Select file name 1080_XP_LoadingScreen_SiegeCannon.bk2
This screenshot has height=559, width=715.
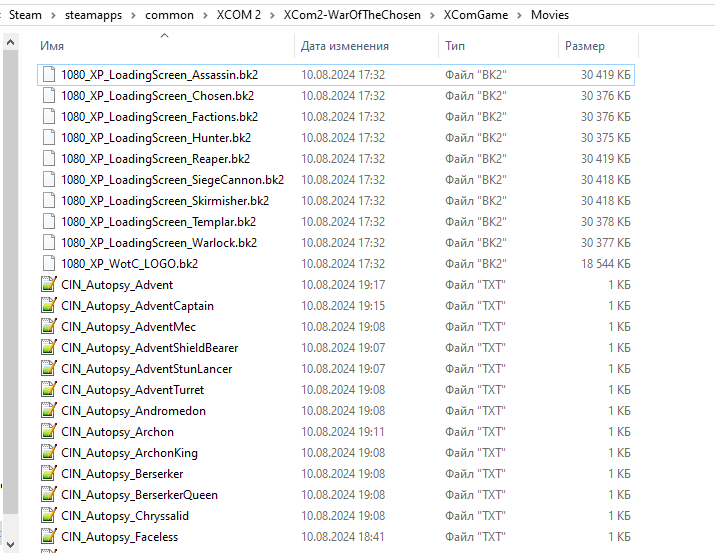point(172,180)
